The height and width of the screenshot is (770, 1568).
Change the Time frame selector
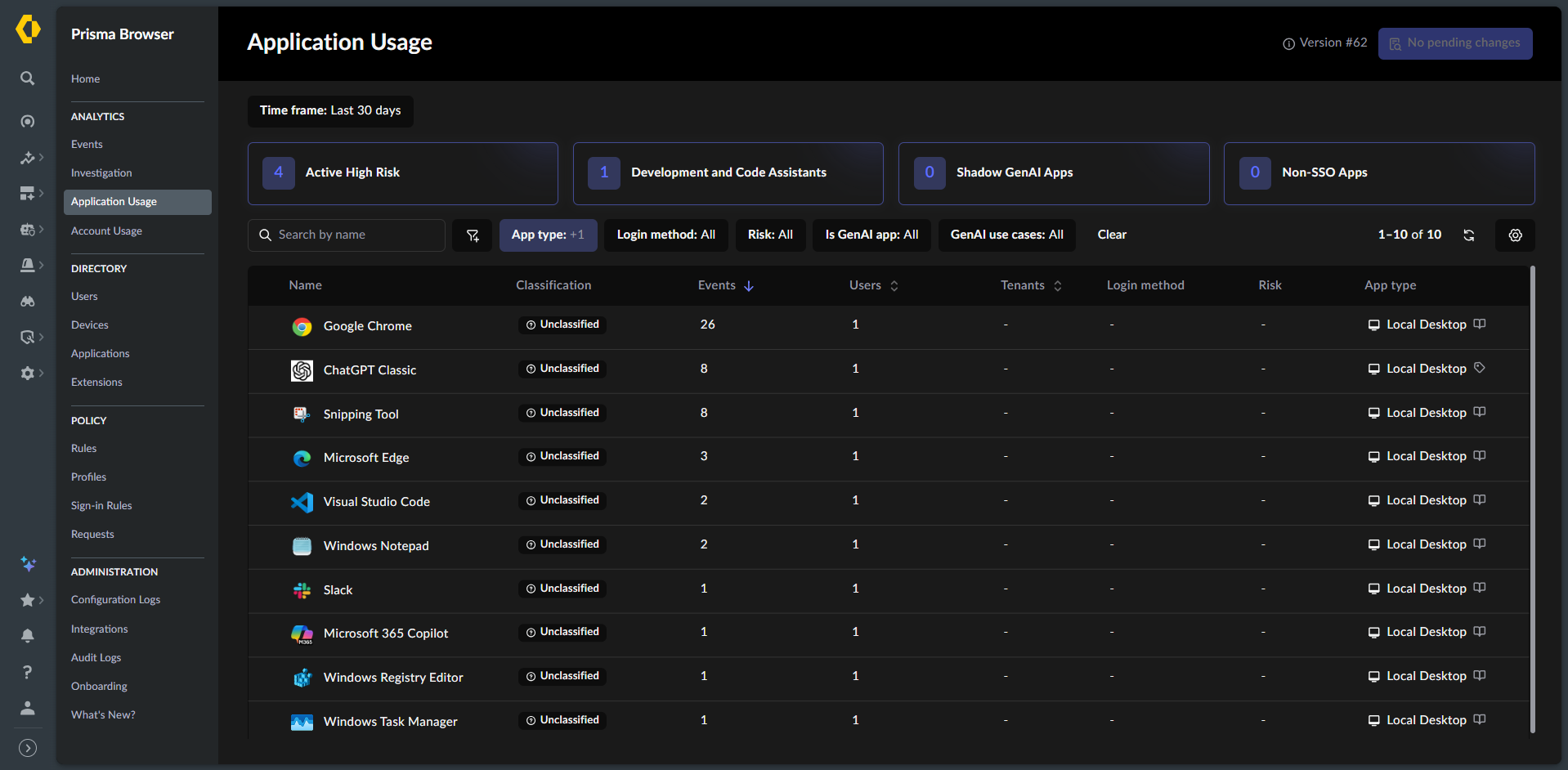[x=330, y=111]
